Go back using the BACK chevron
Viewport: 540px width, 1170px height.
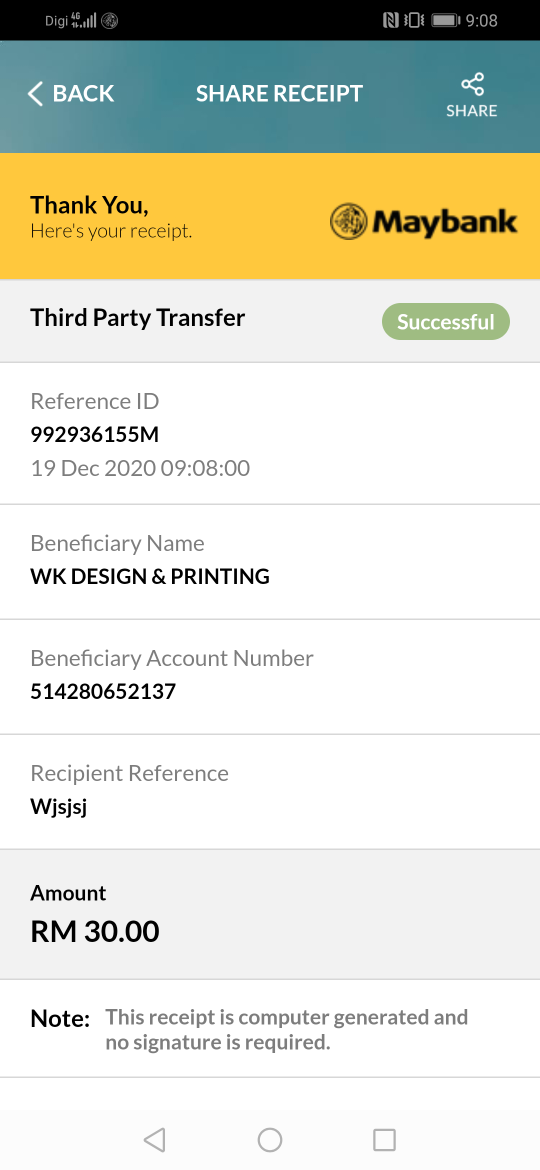coord(35,94)
